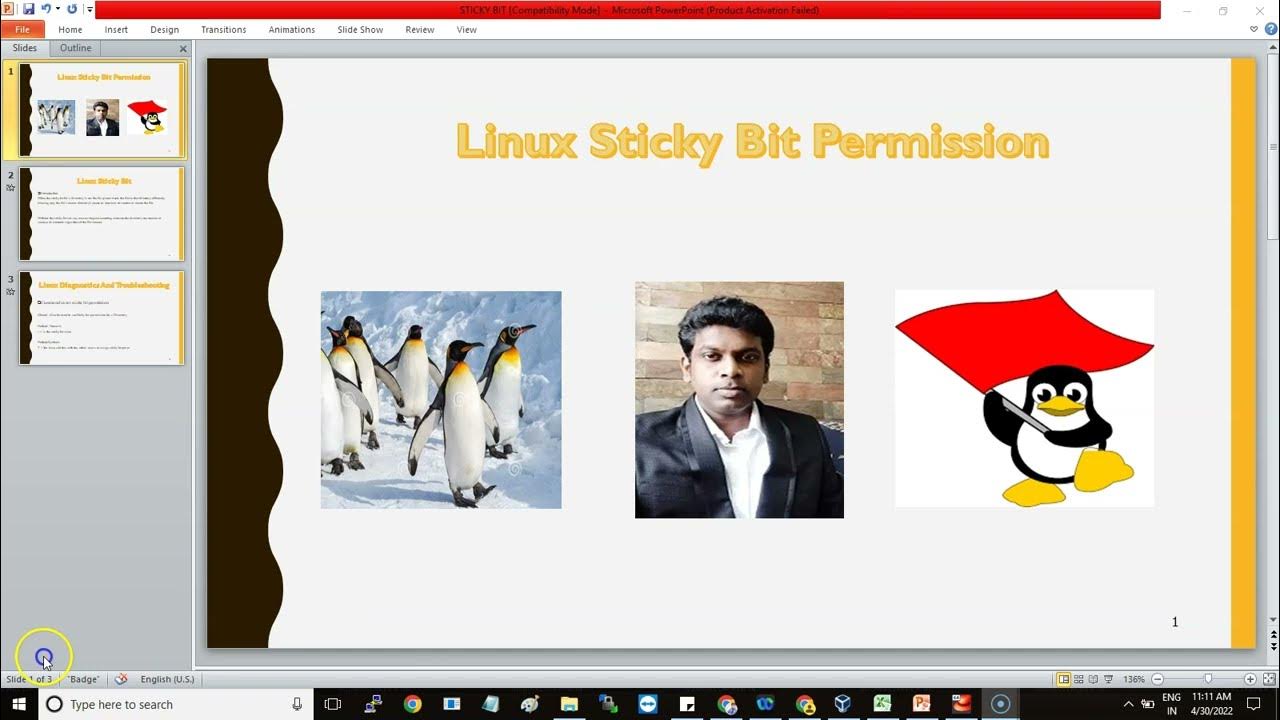The width and height of the screenshot is (1280, 720).
Task: Click the spell check icon in status bar
Action: [121, 679]
